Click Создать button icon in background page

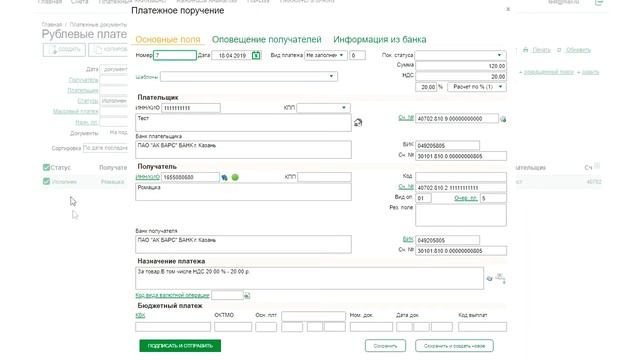[53, 49]
